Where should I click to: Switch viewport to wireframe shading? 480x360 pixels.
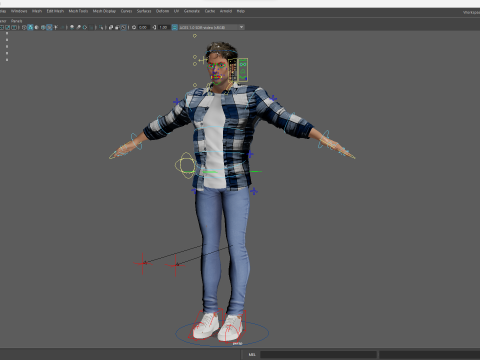click(x=24, y=27)
